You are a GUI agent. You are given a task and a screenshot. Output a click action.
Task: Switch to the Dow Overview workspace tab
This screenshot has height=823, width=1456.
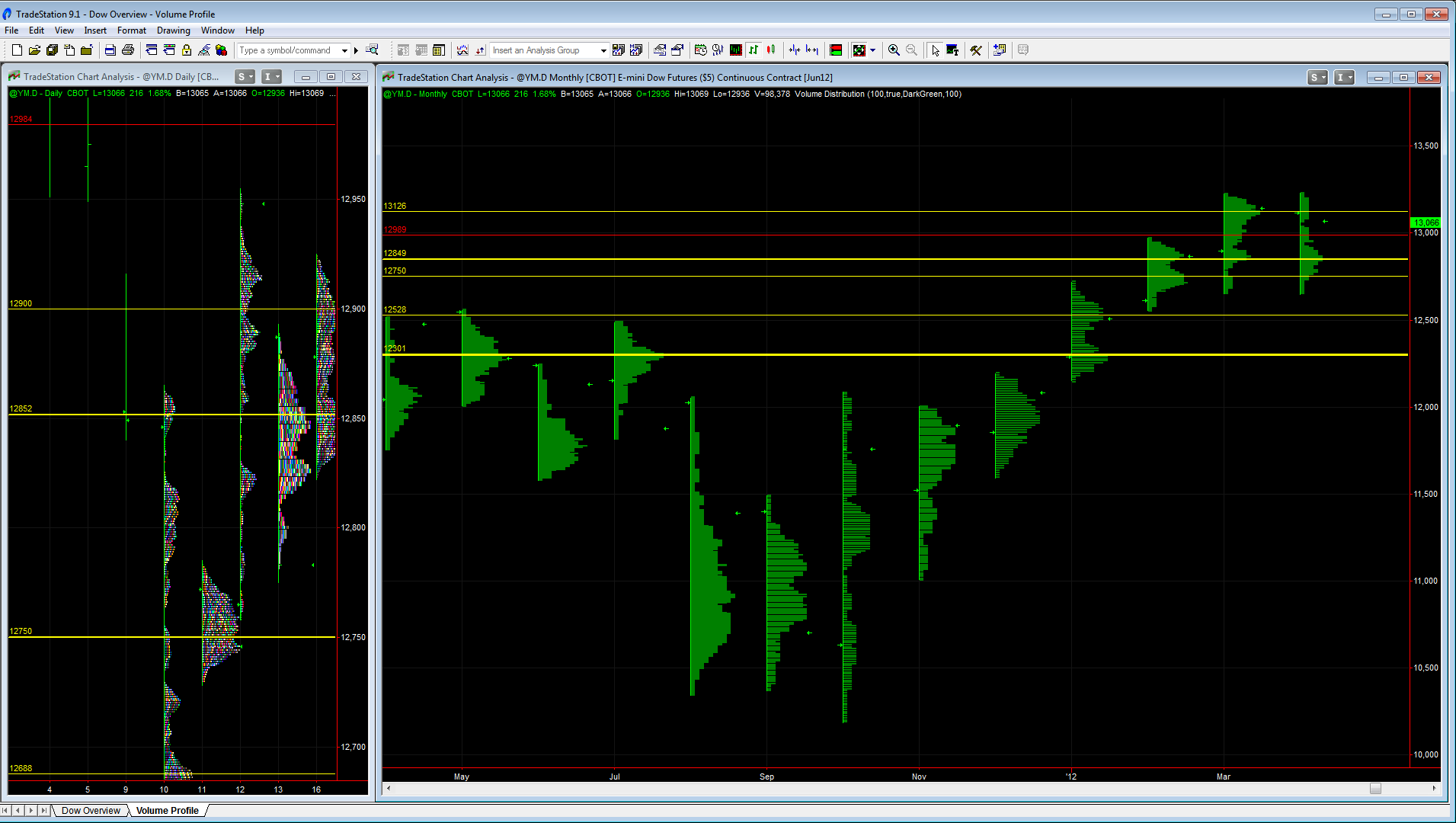[x=91, y=810]
